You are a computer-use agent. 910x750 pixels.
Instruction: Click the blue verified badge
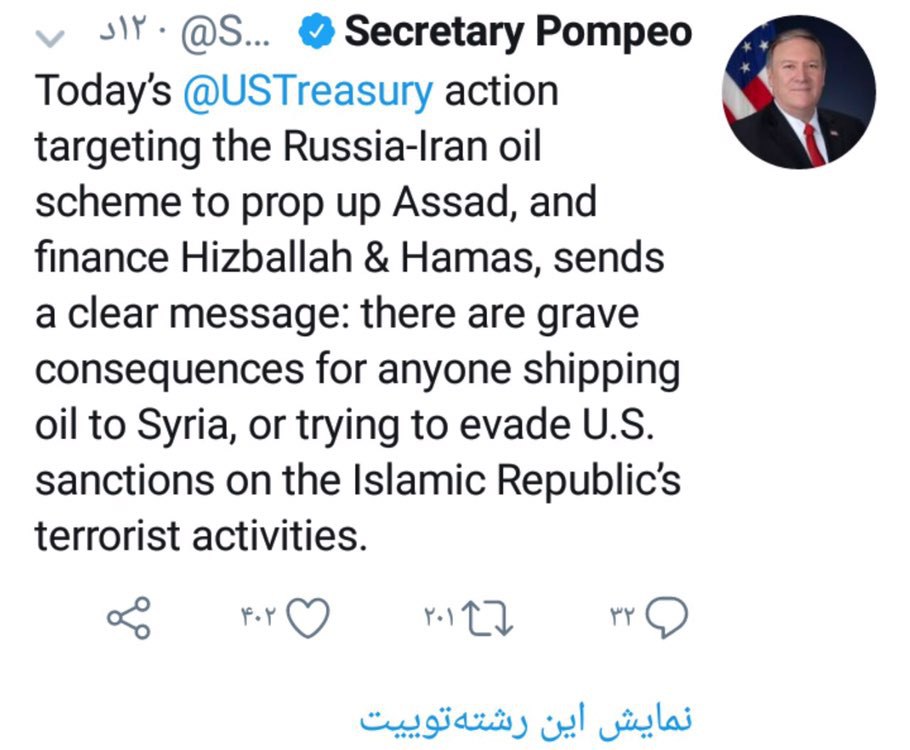coord(317,35)
